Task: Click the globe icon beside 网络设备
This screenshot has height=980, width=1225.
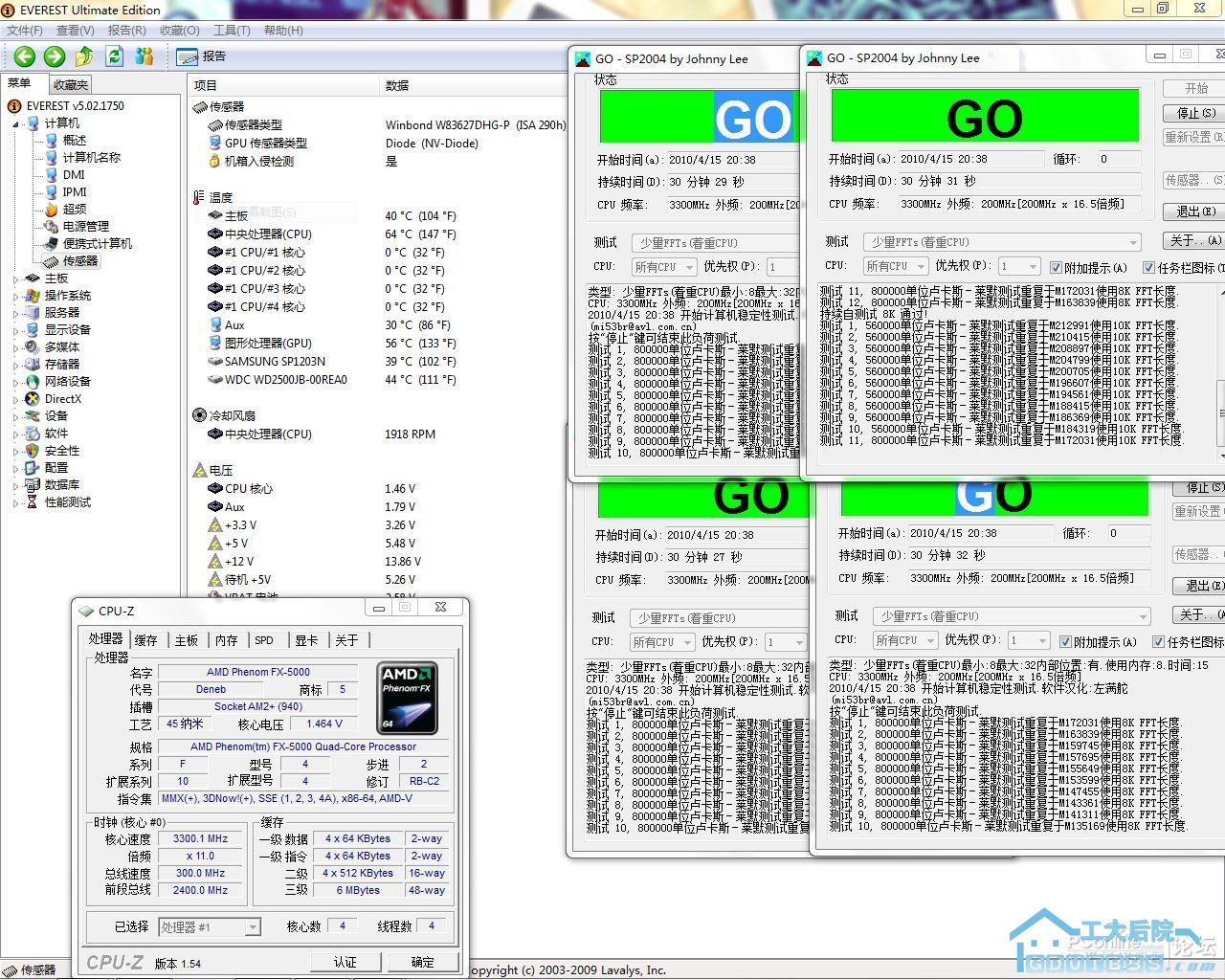Action: pyautogui.click(x=33, y=381)
